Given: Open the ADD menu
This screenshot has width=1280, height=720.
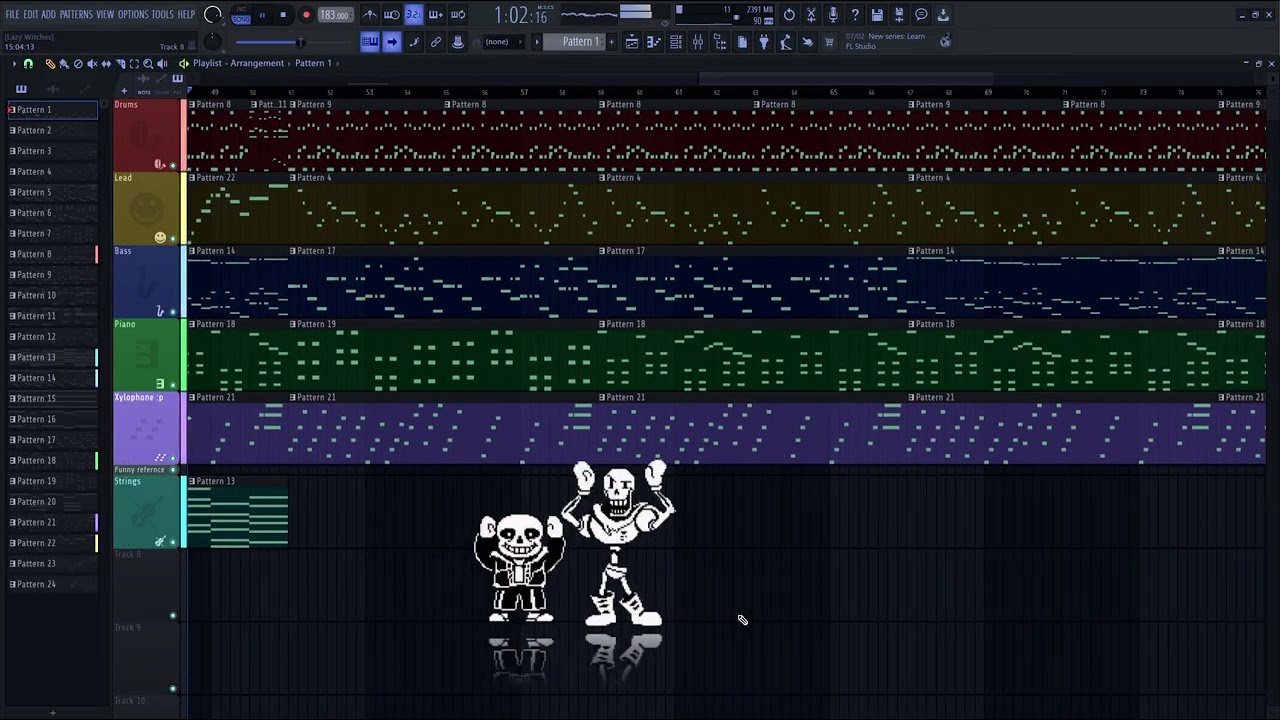Looking at the screenshot, I should [x=48, y=15].
